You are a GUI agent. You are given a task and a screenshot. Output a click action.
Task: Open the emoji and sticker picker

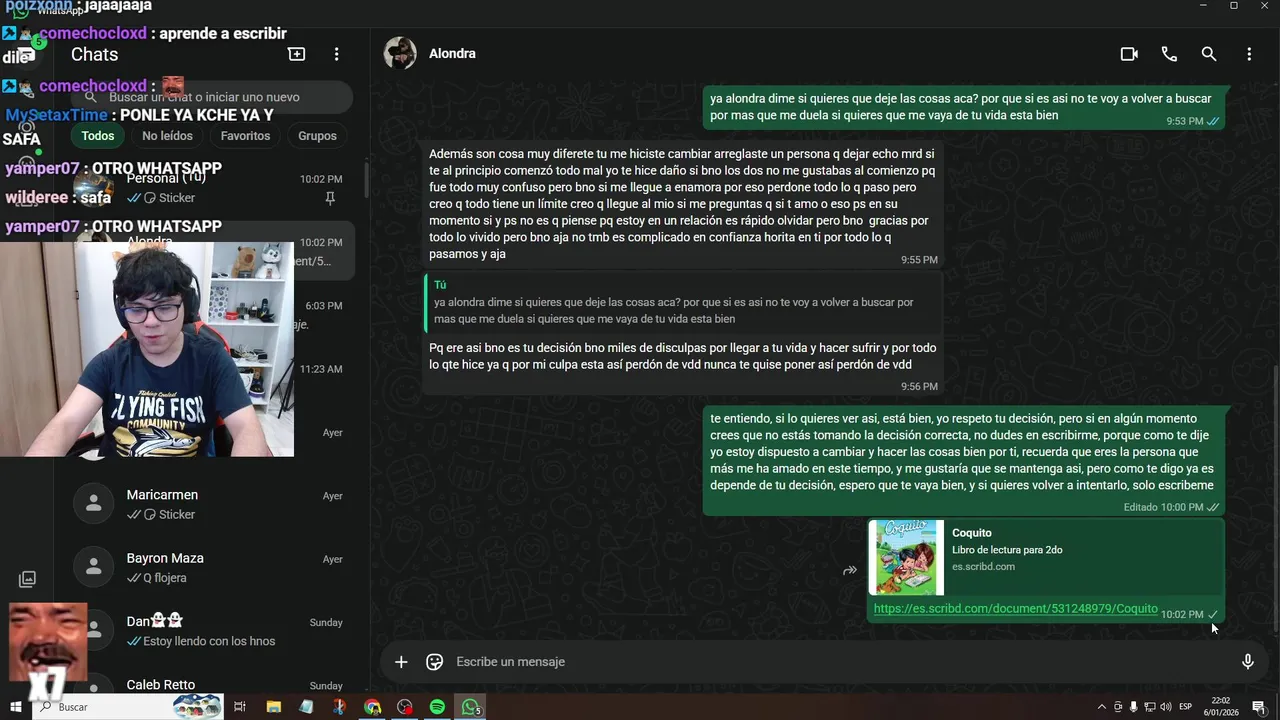(434, 662)
